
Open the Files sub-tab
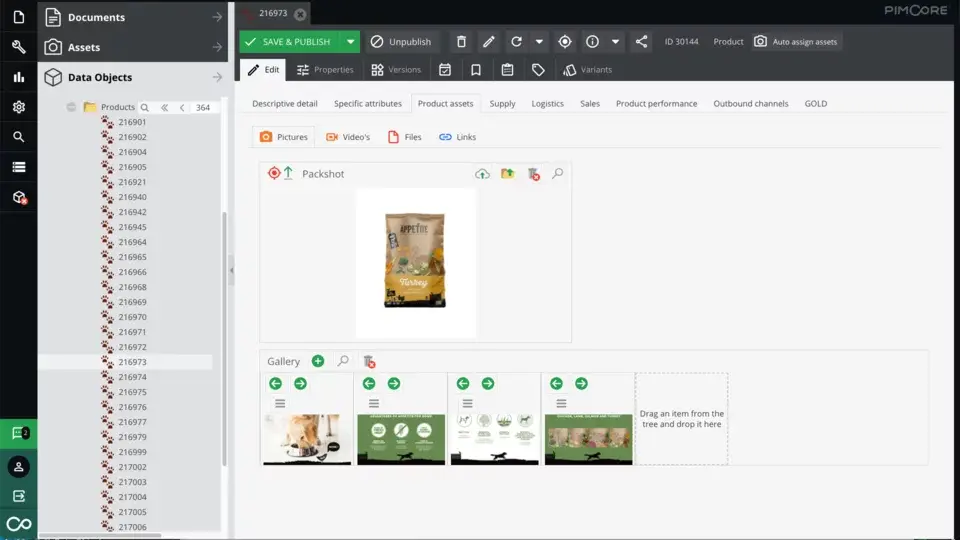pyautogui.click(x=405, y=137)
